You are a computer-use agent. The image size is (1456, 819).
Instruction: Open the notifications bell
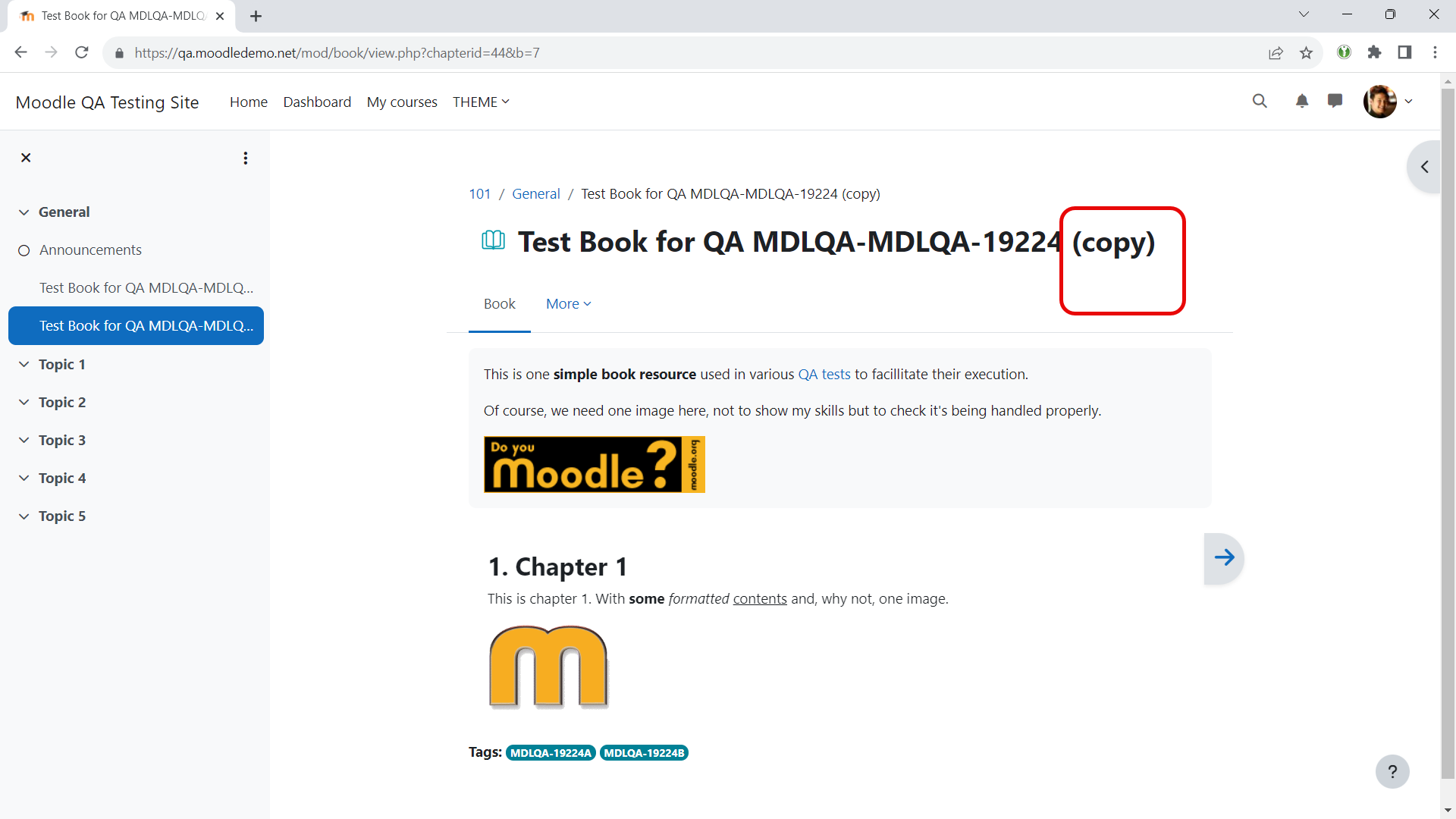(1302, 101)
